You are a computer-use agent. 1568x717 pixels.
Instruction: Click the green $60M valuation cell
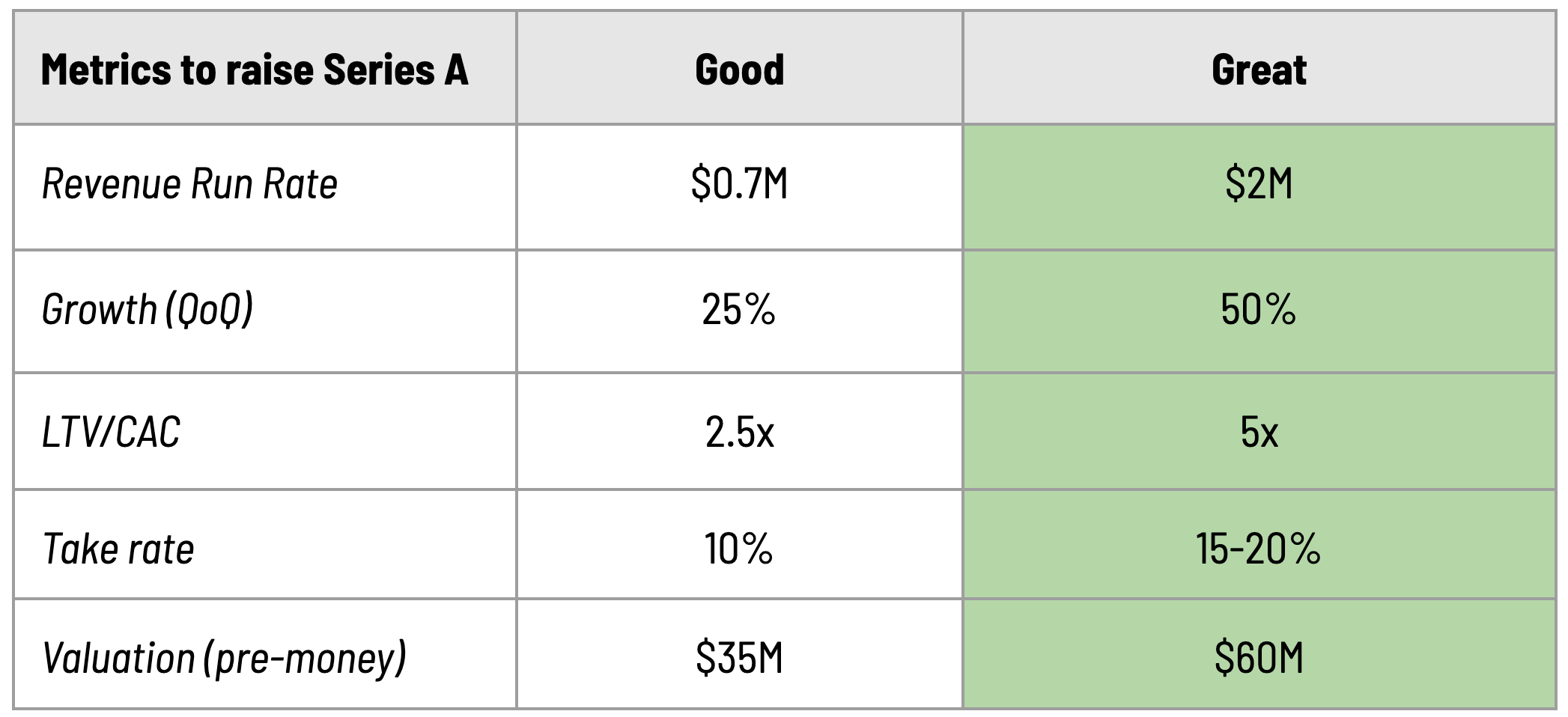1259,658
